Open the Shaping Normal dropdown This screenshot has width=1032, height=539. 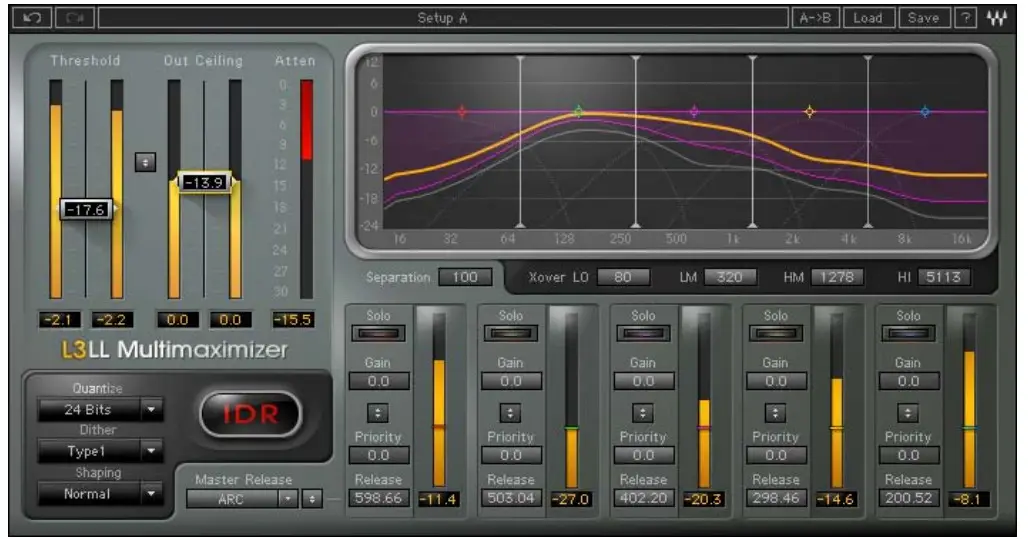[100, 494]
